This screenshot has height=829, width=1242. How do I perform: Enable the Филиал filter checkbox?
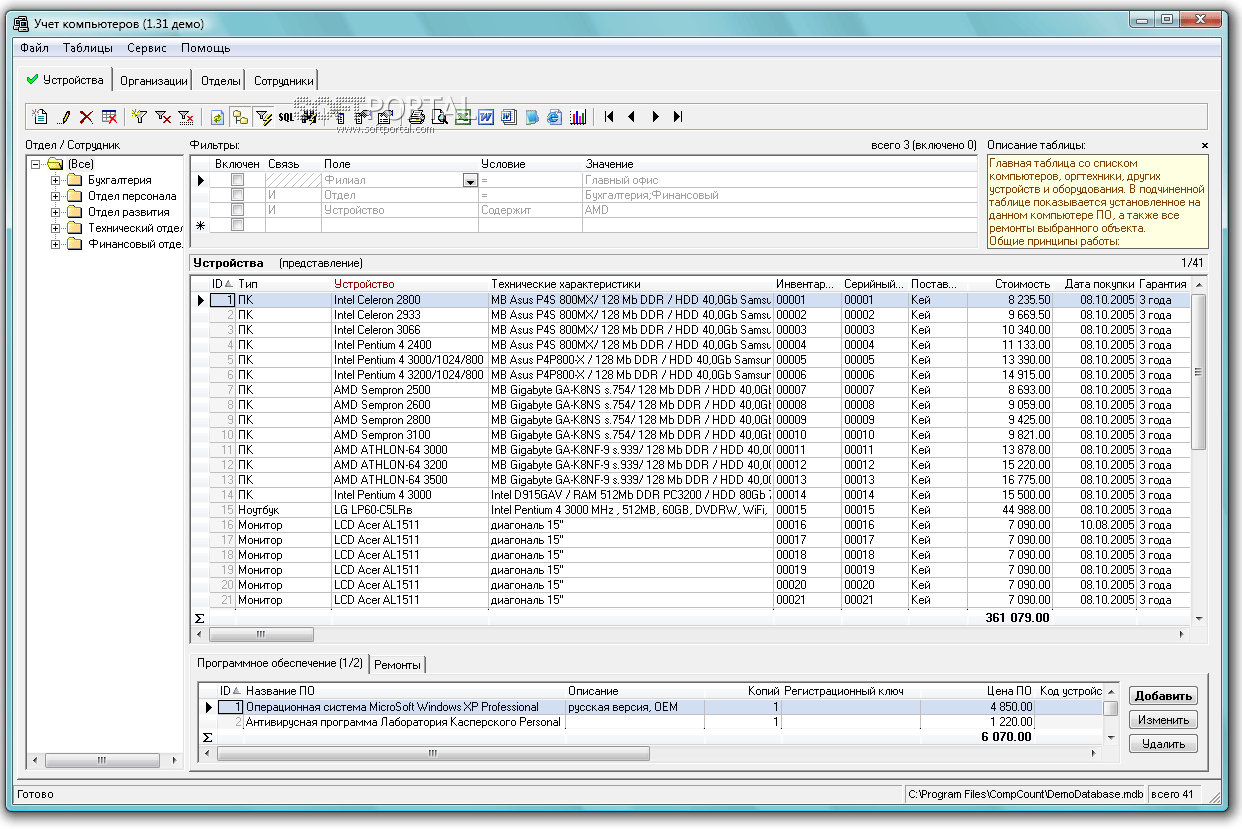tap(237, 180)
